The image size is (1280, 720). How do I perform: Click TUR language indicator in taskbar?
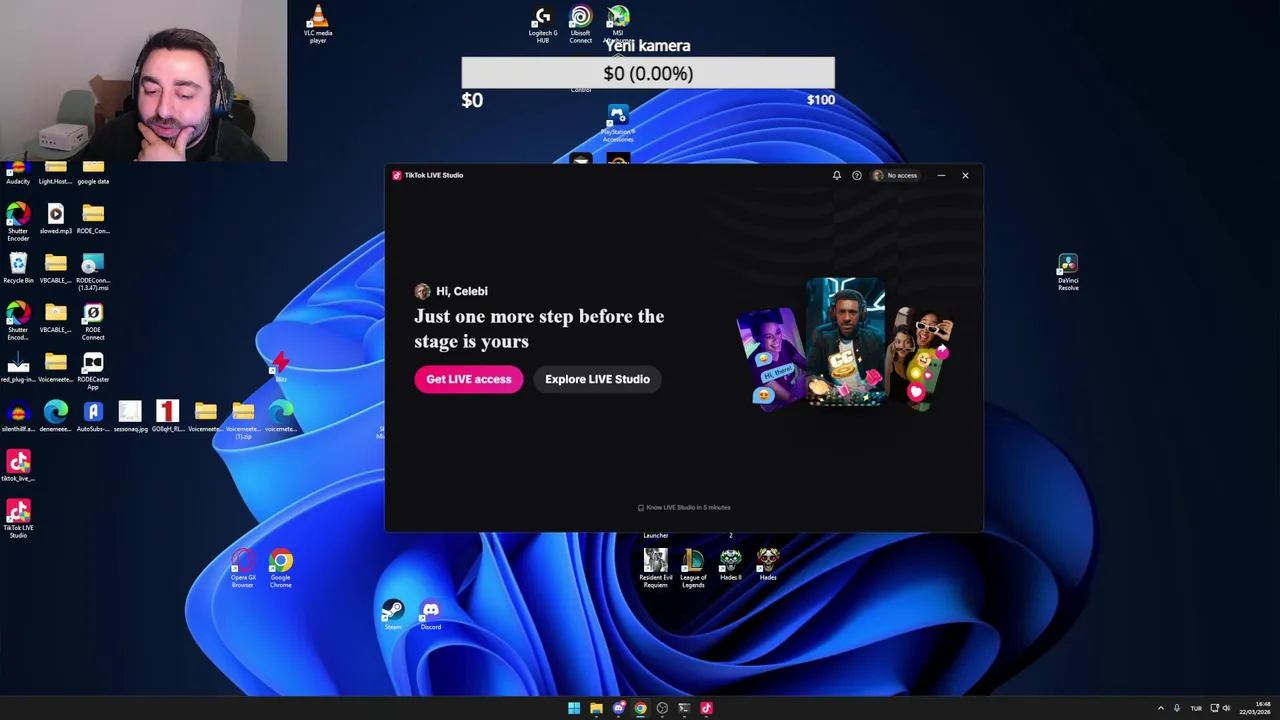pyautogui.click(x=1196, y=708)
